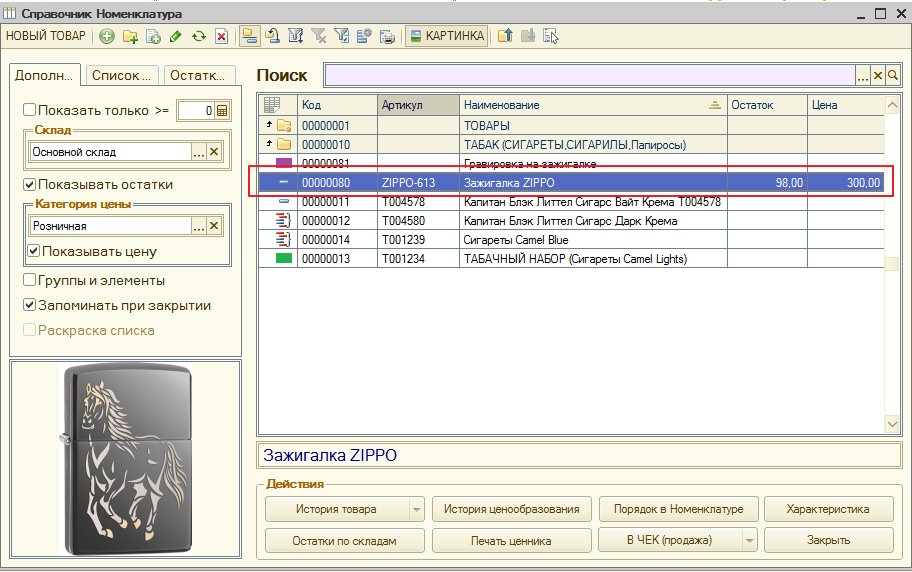Select the T004578 article cell
This screenshot has width=912, height=572.
418,202
